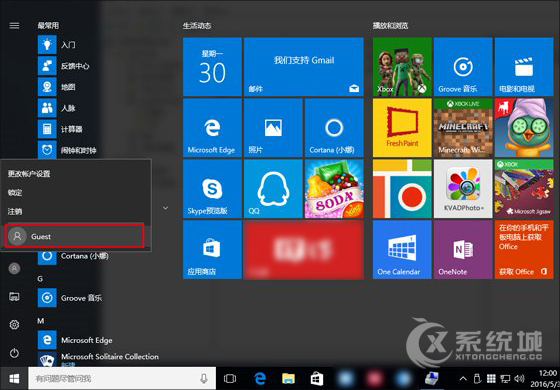Click the Windows Start button
The image size is (560, 390).
(x=14, y=379)
